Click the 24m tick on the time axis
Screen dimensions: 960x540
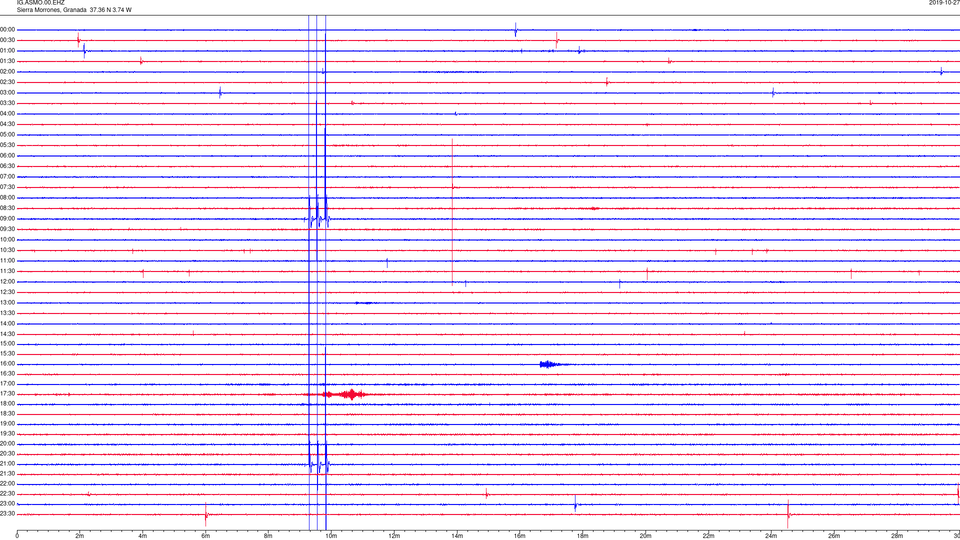point(771,536)
